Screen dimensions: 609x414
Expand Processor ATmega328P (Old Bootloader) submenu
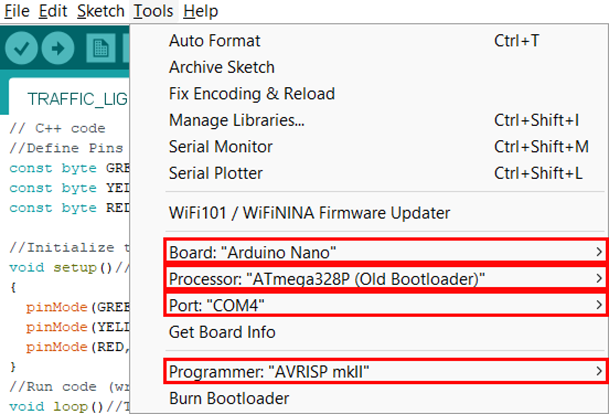click(385, 279)
